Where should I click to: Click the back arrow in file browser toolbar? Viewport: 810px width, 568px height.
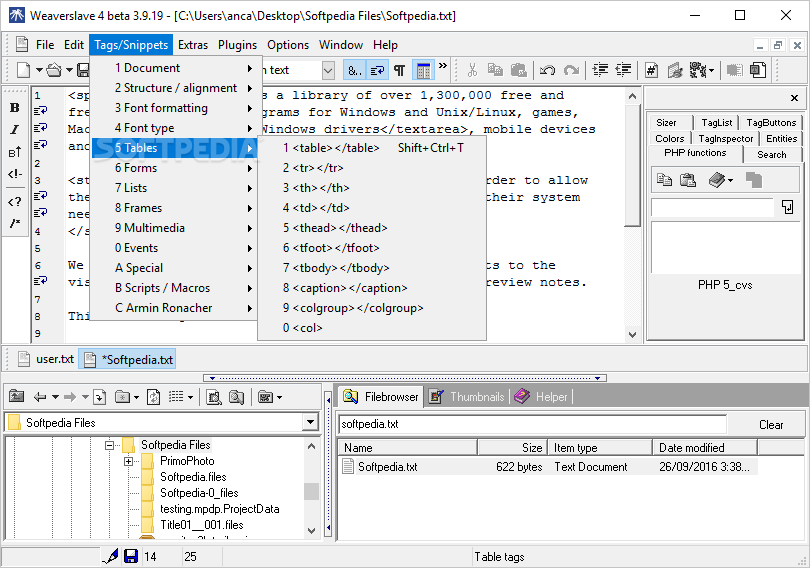[40, 397]
